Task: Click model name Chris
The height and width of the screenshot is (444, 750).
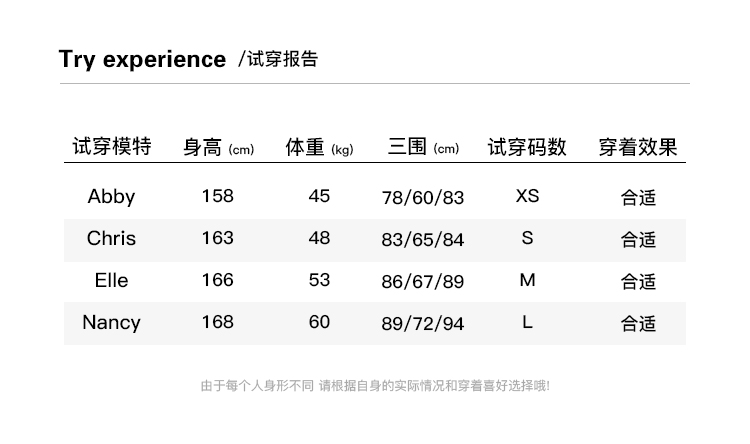Action: pos(111,238)
